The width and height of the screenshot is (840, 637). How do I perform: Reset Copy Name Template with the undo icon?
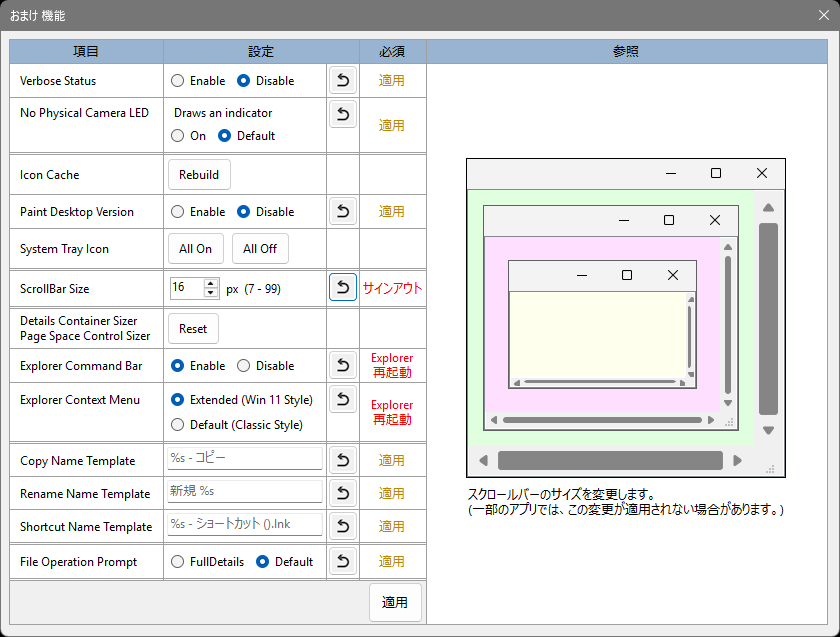point(343,460)
